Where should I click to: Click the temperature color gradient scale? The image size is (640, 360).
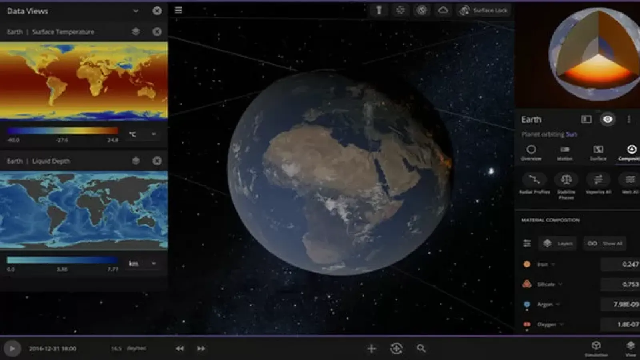(62, 131)
